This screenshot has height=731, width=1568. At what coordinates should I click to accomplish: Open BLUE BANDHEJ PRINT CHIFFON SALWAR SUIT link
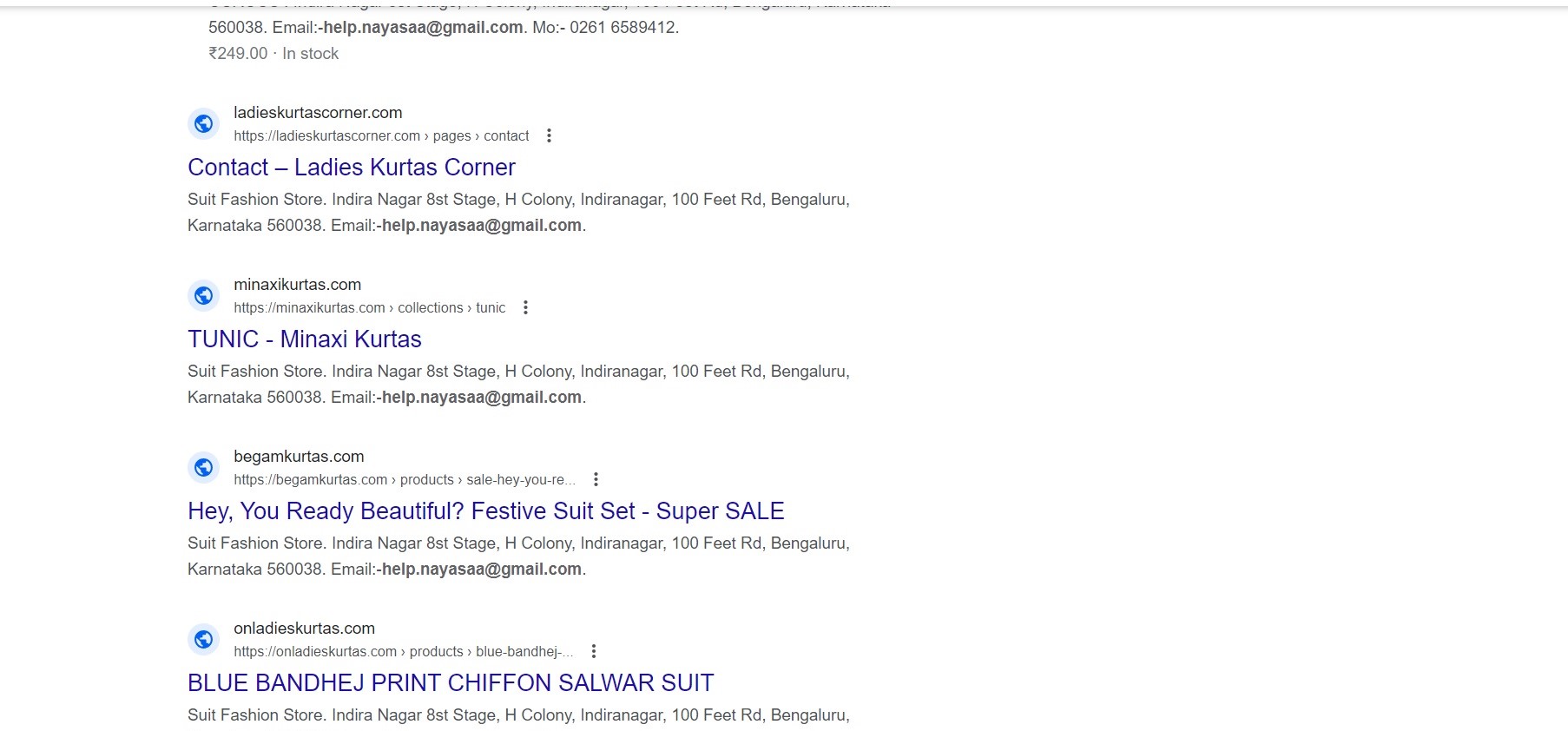click(x=451, y=682)
